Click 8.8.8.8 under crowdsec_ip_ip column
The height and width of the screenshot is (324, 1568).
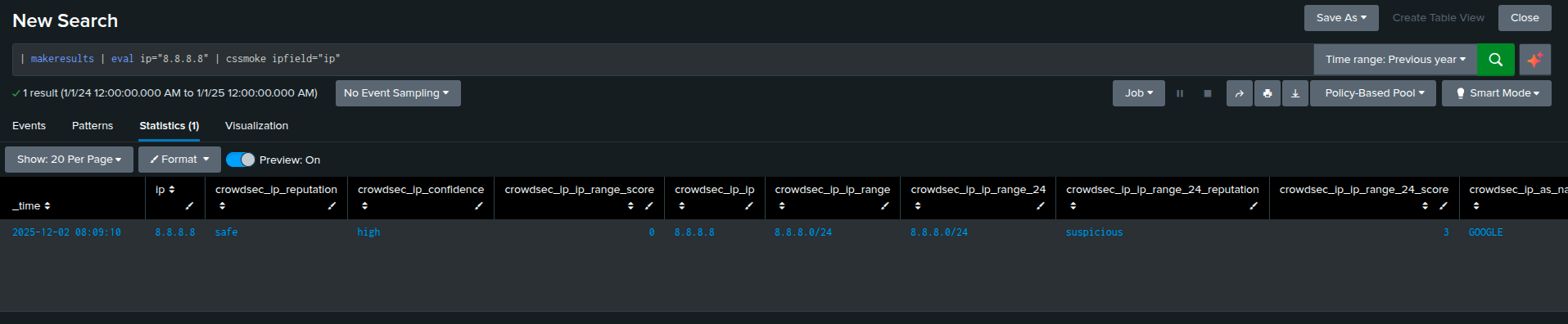tap(694, 232)
